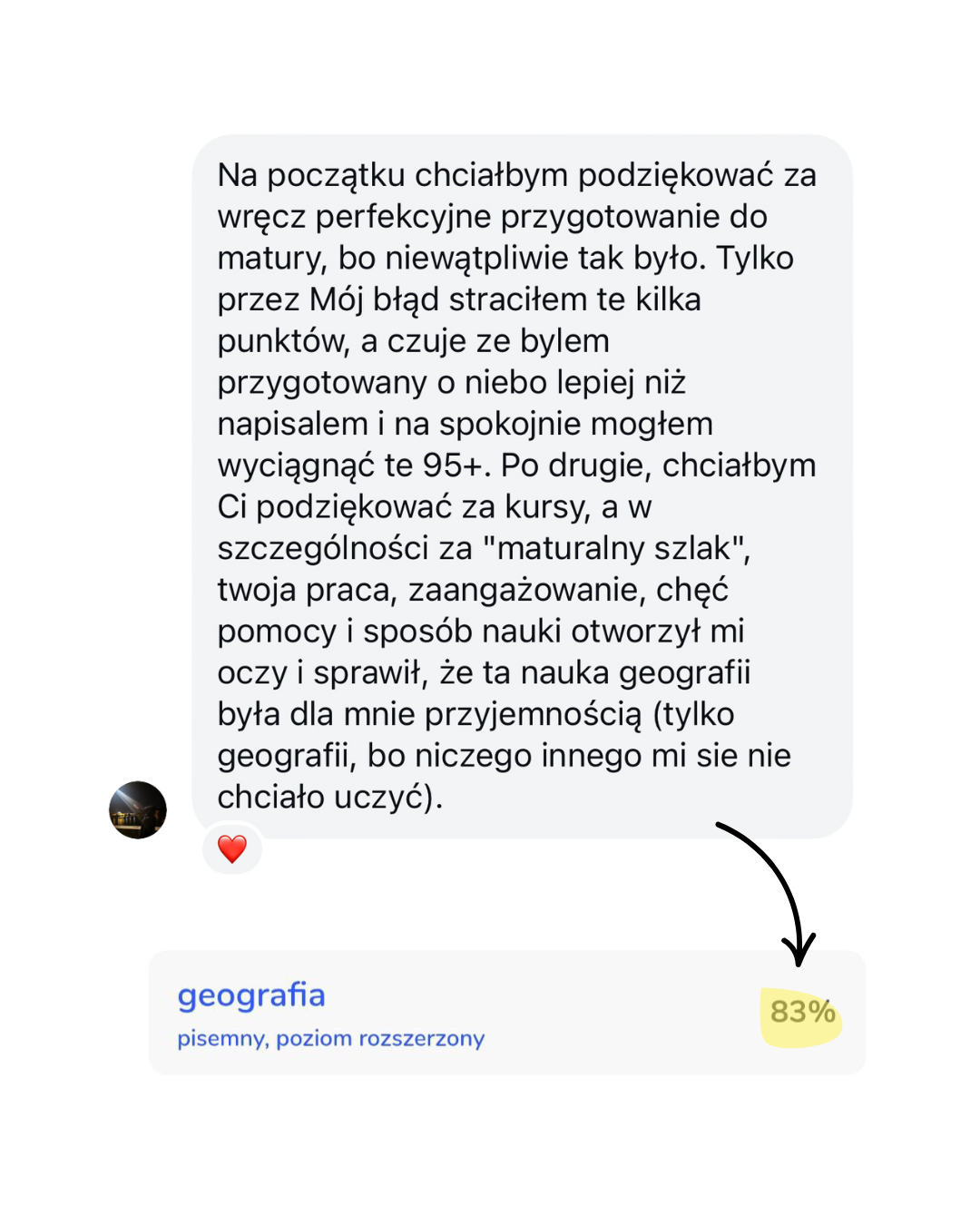The image size is (980, 1225).
Task: Click the word "matury" in the message
Action: click(x=270, y=259)
